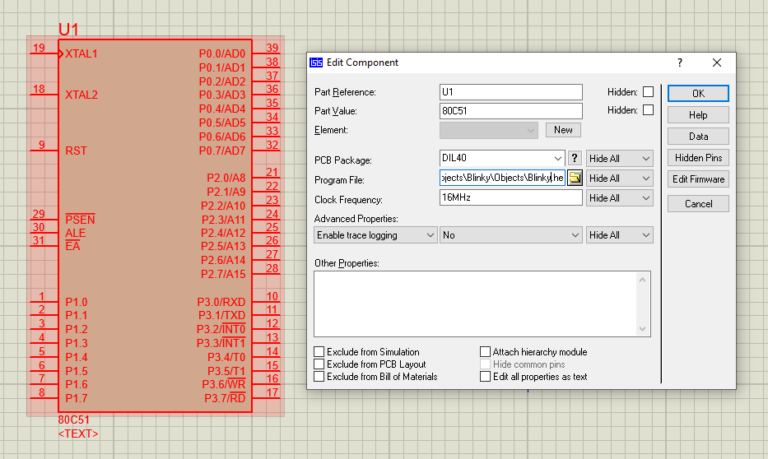
Task: Click P0.7/AD7 pin label
Action: click(222, 150)
